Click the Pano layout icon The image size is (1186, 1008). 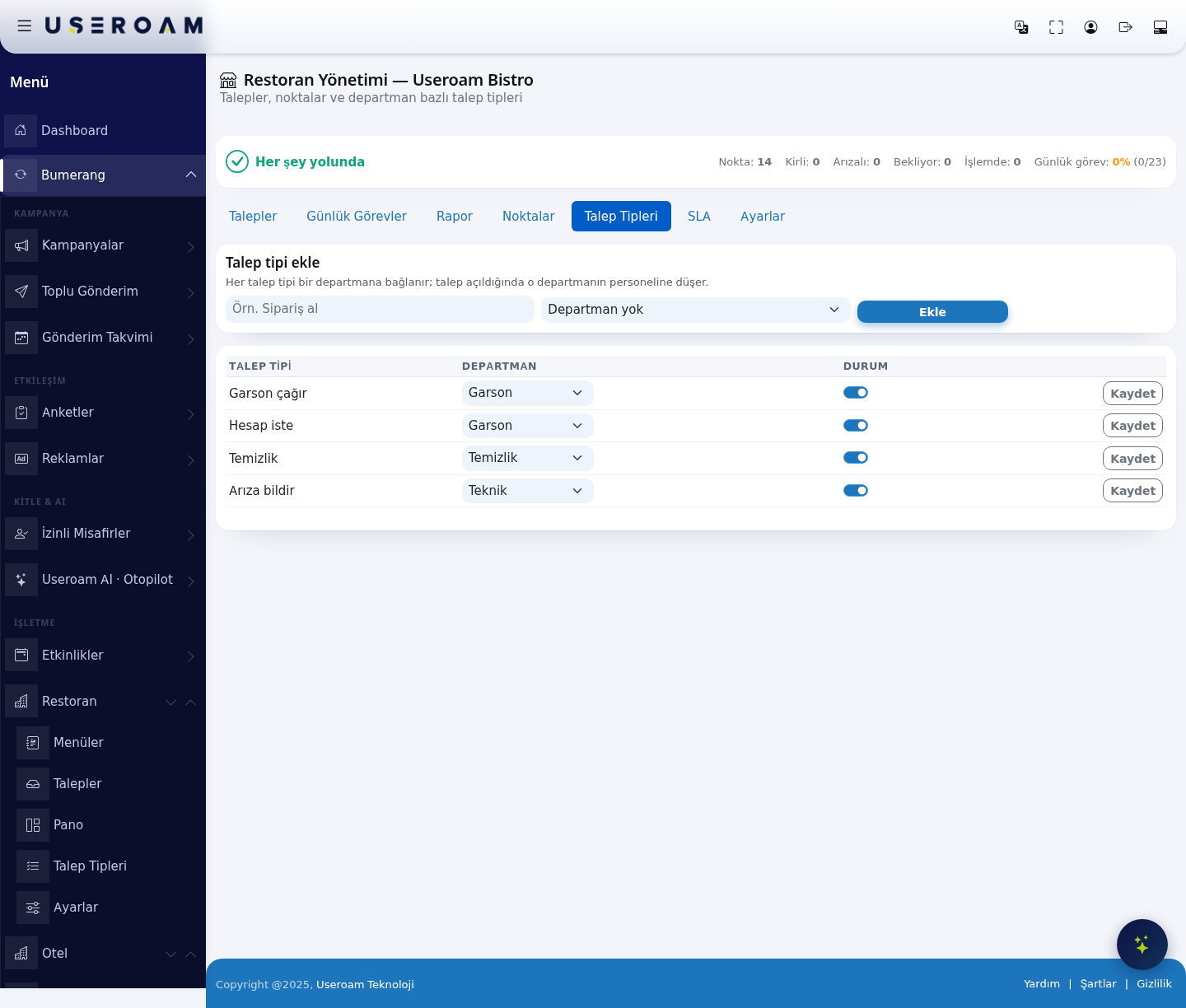[x=33, y=825]
